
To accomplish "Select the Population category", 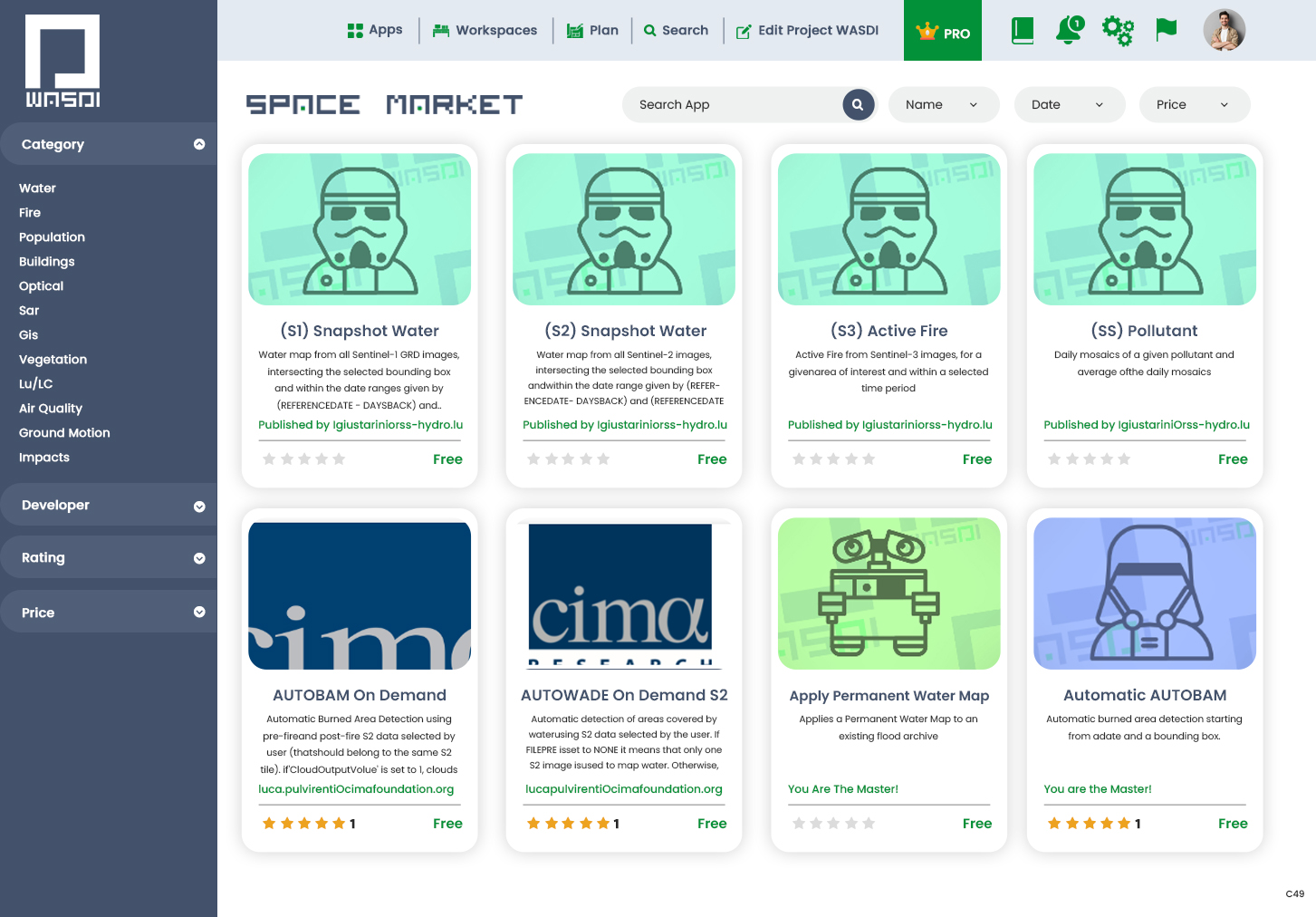I will pos(52,237).
